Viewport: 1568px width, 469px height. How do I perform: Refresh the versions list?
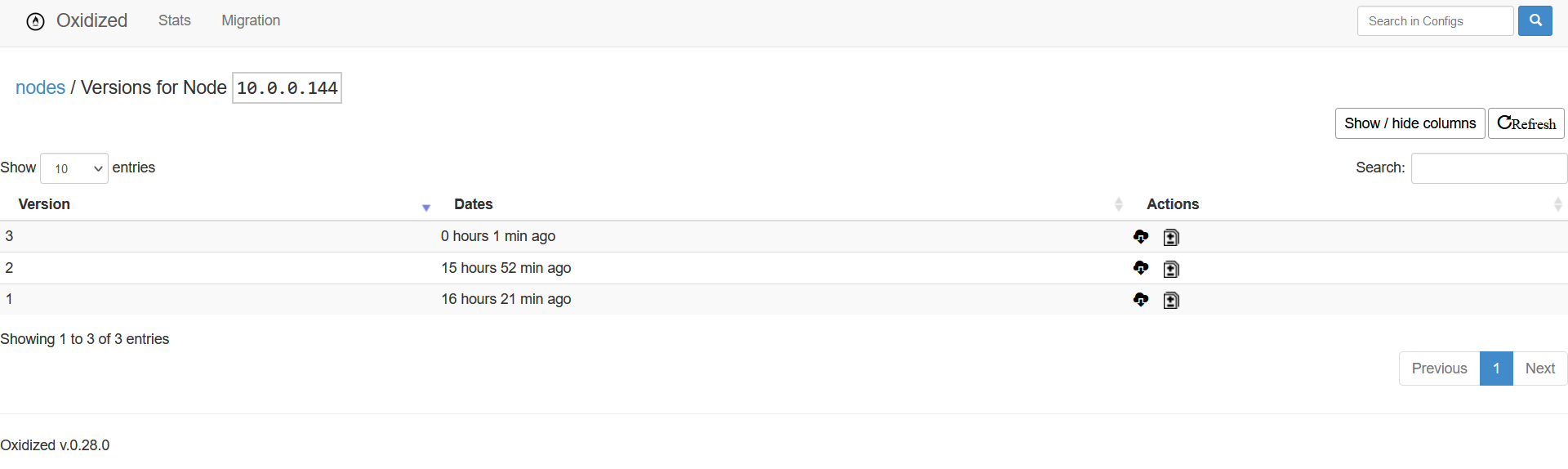(1526, 123)
